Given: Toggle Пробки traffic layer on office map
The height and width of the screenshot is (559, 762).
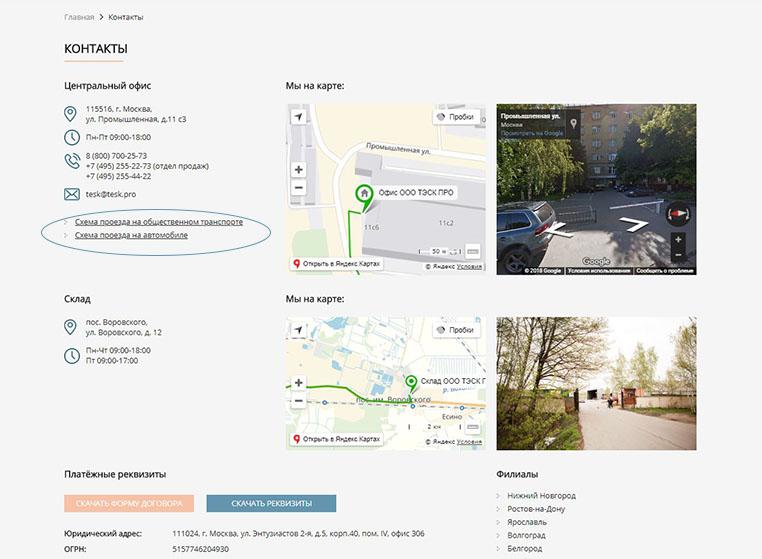Looking at the screenshot, I should click(x=455, y=117).
